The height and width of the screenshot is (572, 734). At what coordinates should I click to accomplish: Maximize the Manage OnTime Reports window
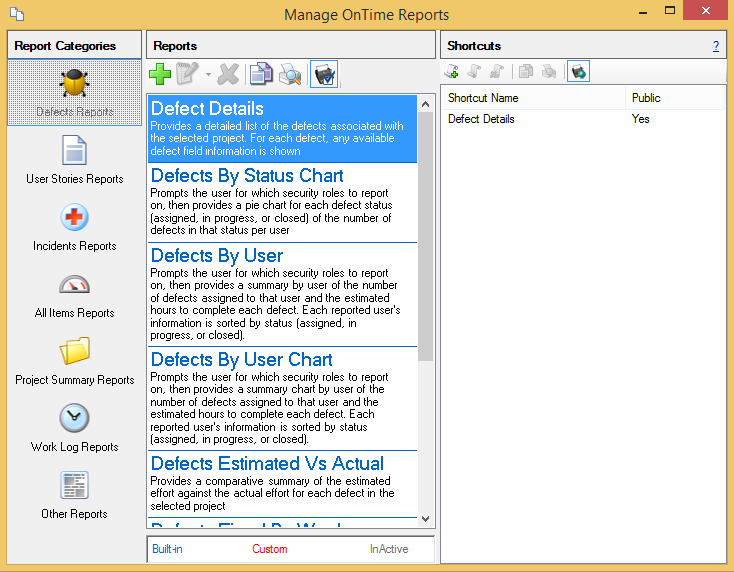(x=670, y=10)
